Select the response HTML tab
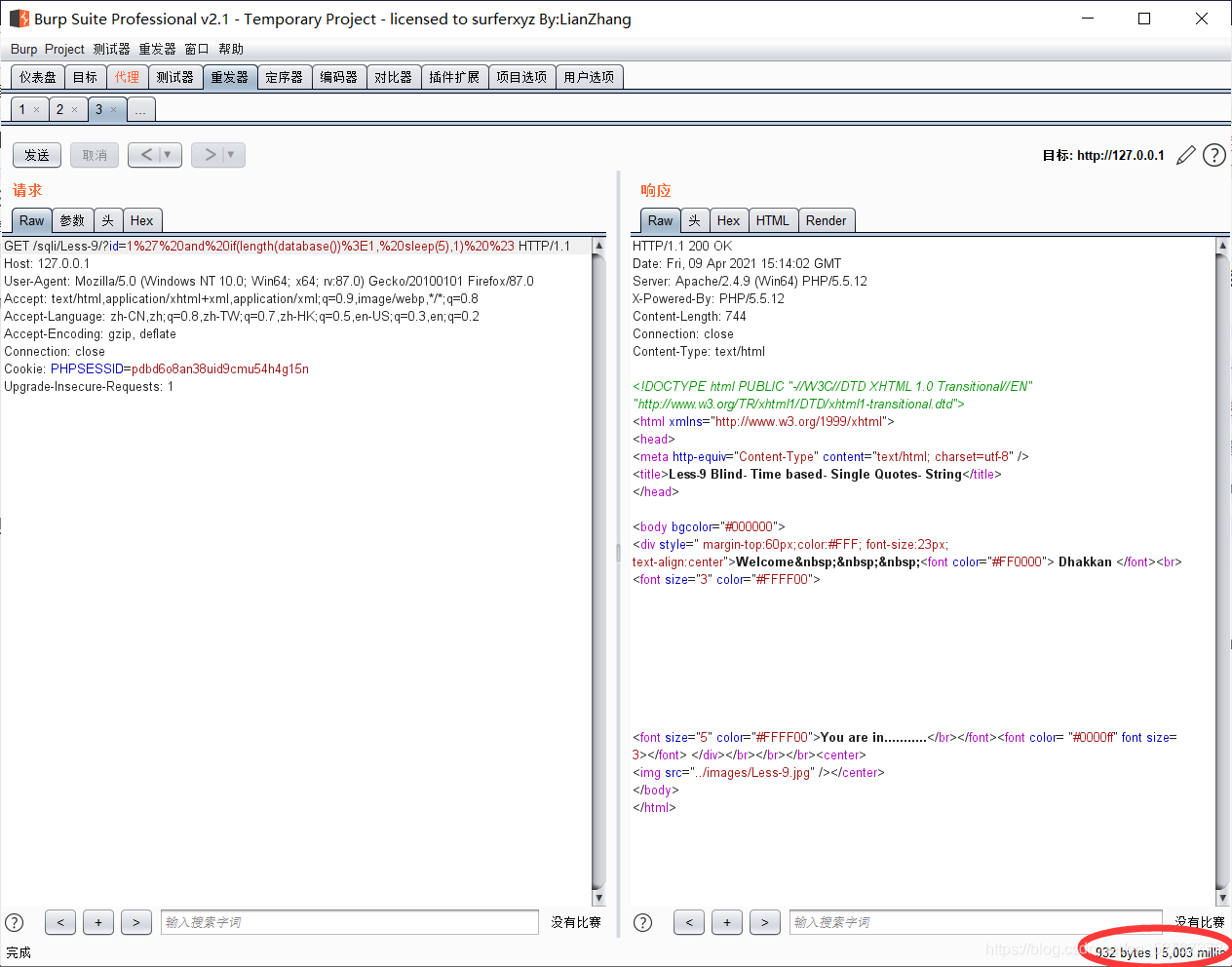This screenshot has height=967, width=1232. [x=773, y=220]
